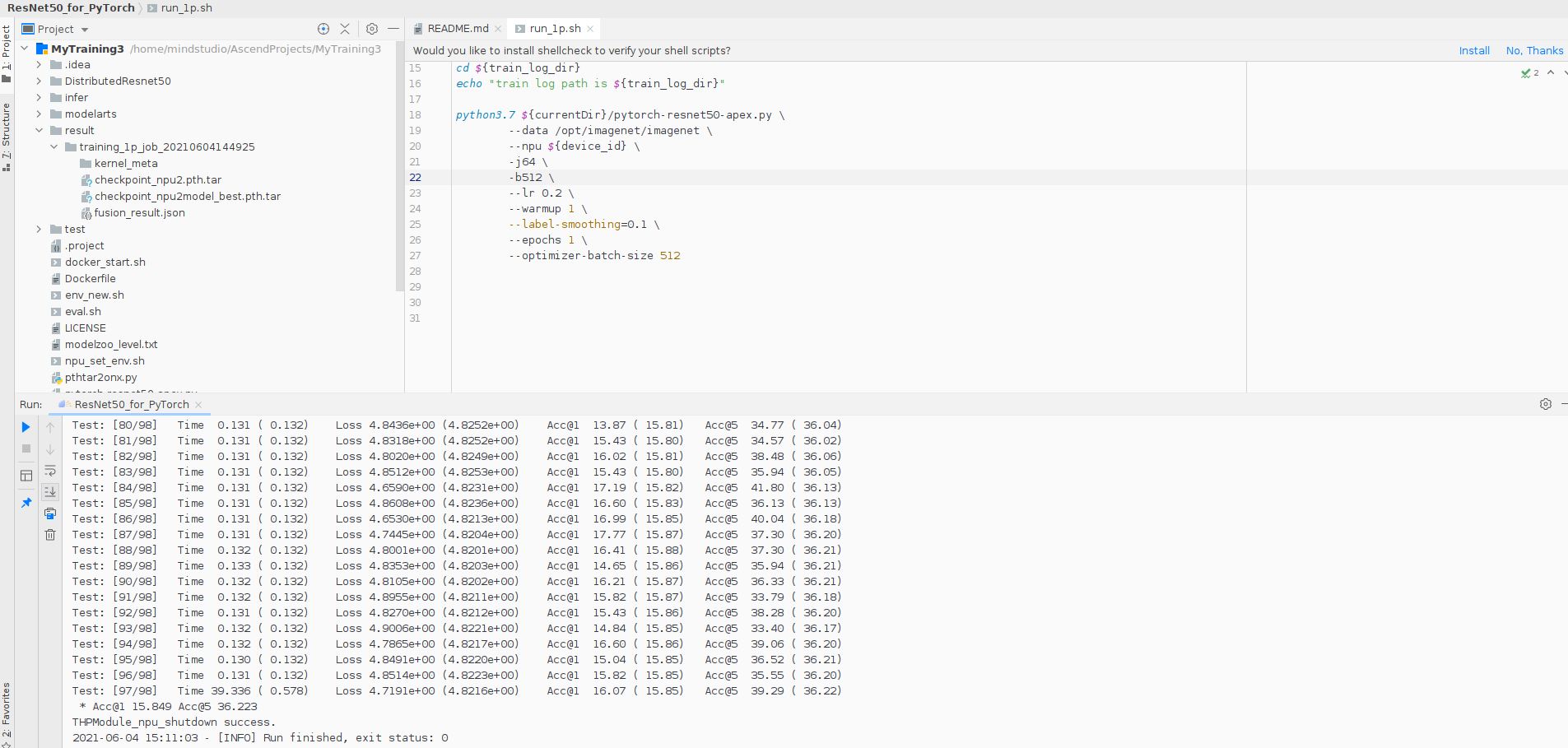Click Locate/Select Opened File target icon
The width and height of the screenshot is (1568, 748).
coord(323,29)
